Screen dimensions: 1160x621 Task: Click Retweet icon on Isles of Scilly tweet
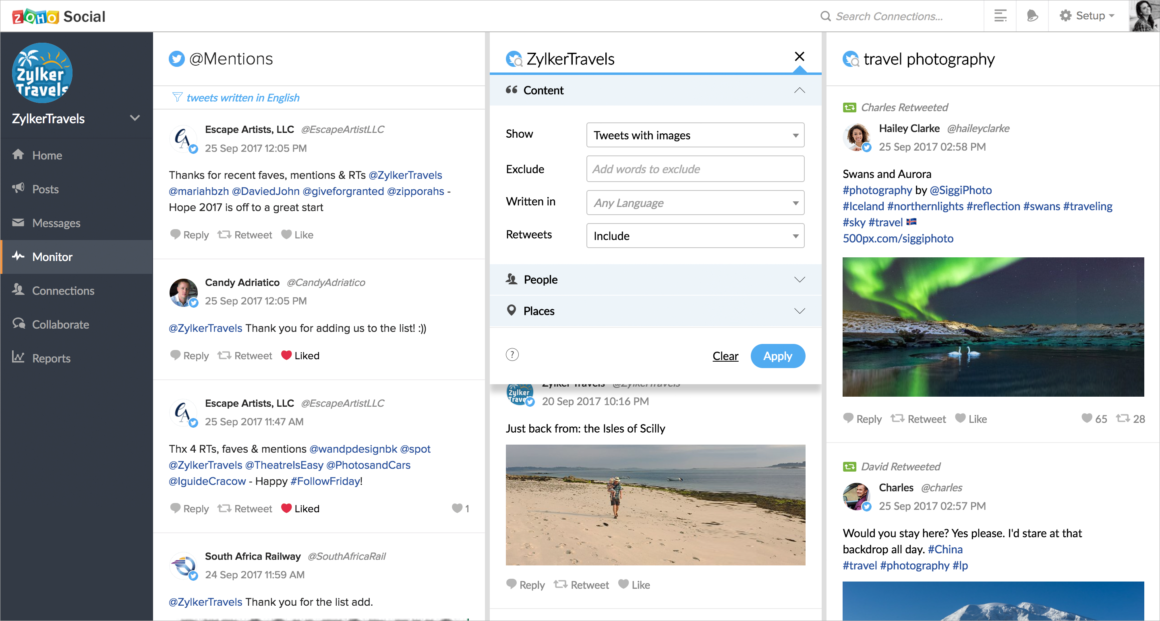click(561, 585)
